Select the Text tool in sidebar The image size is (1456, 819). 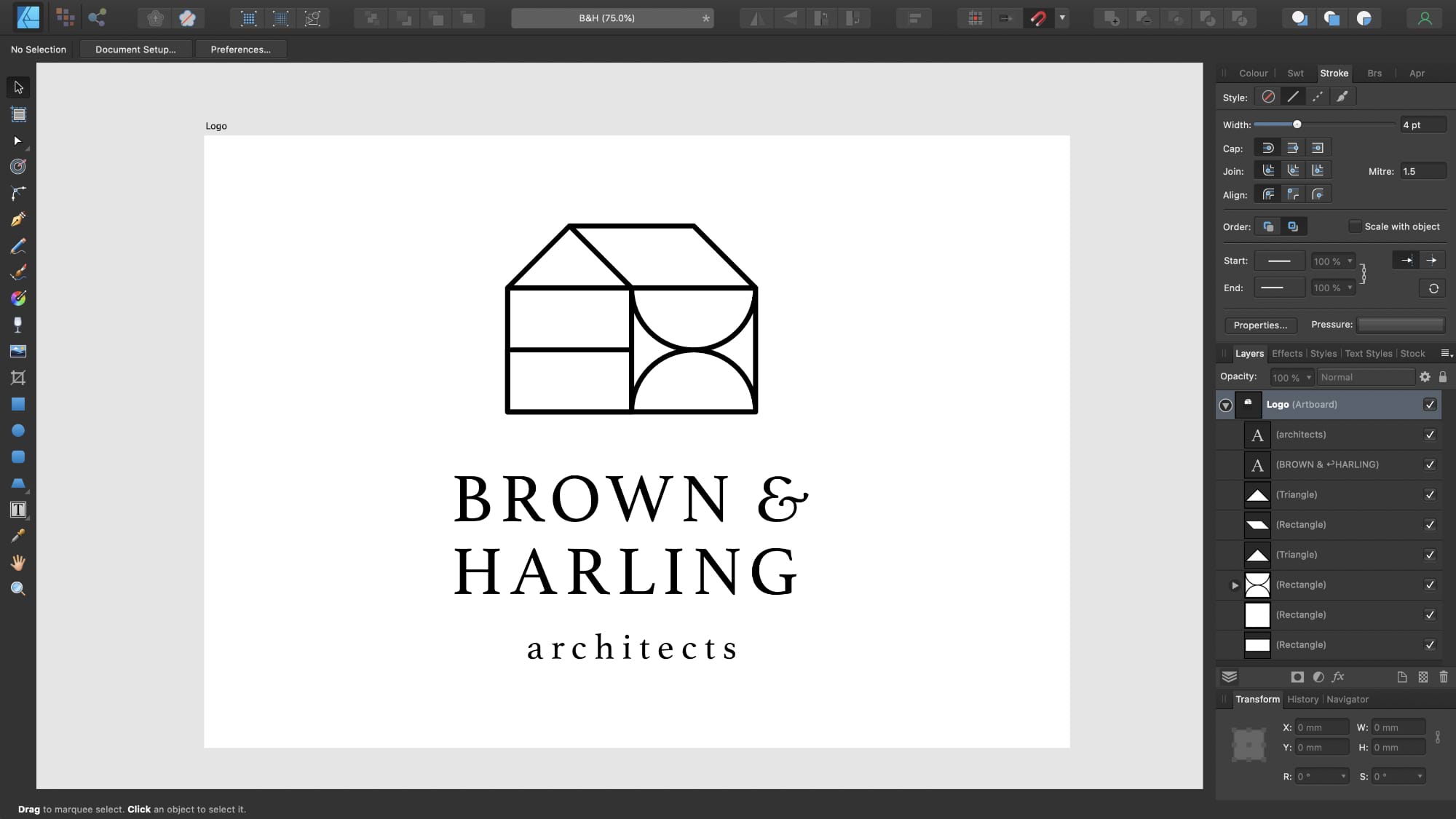(x=18, y=510)
